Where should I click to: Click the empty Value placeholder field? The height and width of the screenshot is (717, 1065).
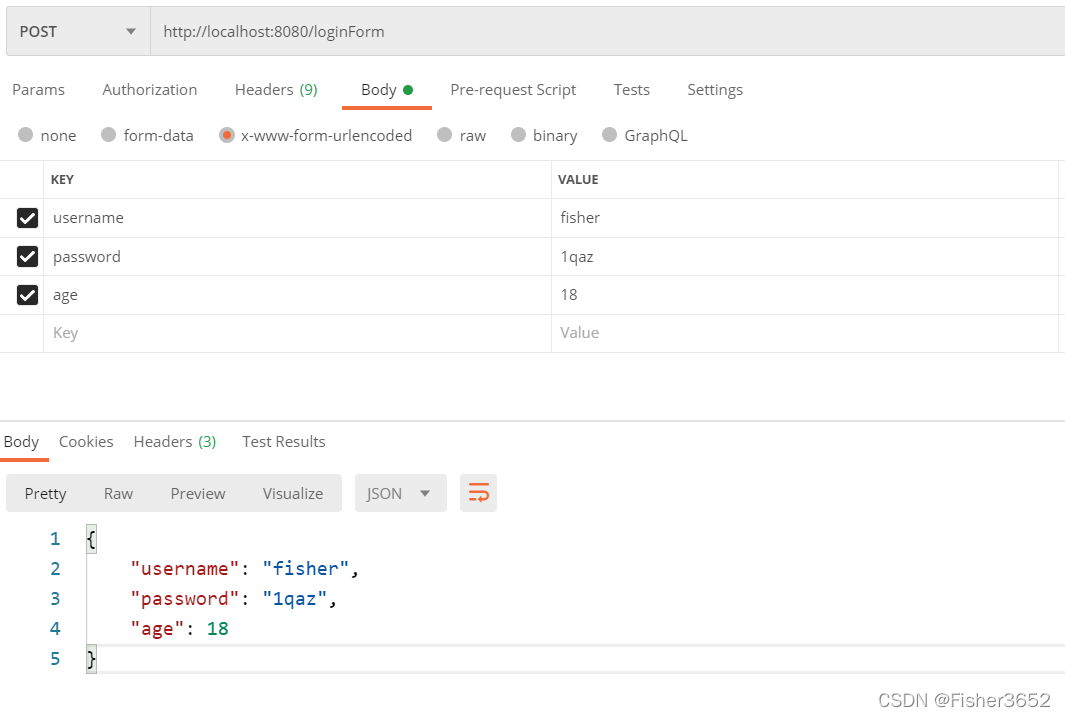(x=805, y=333)
